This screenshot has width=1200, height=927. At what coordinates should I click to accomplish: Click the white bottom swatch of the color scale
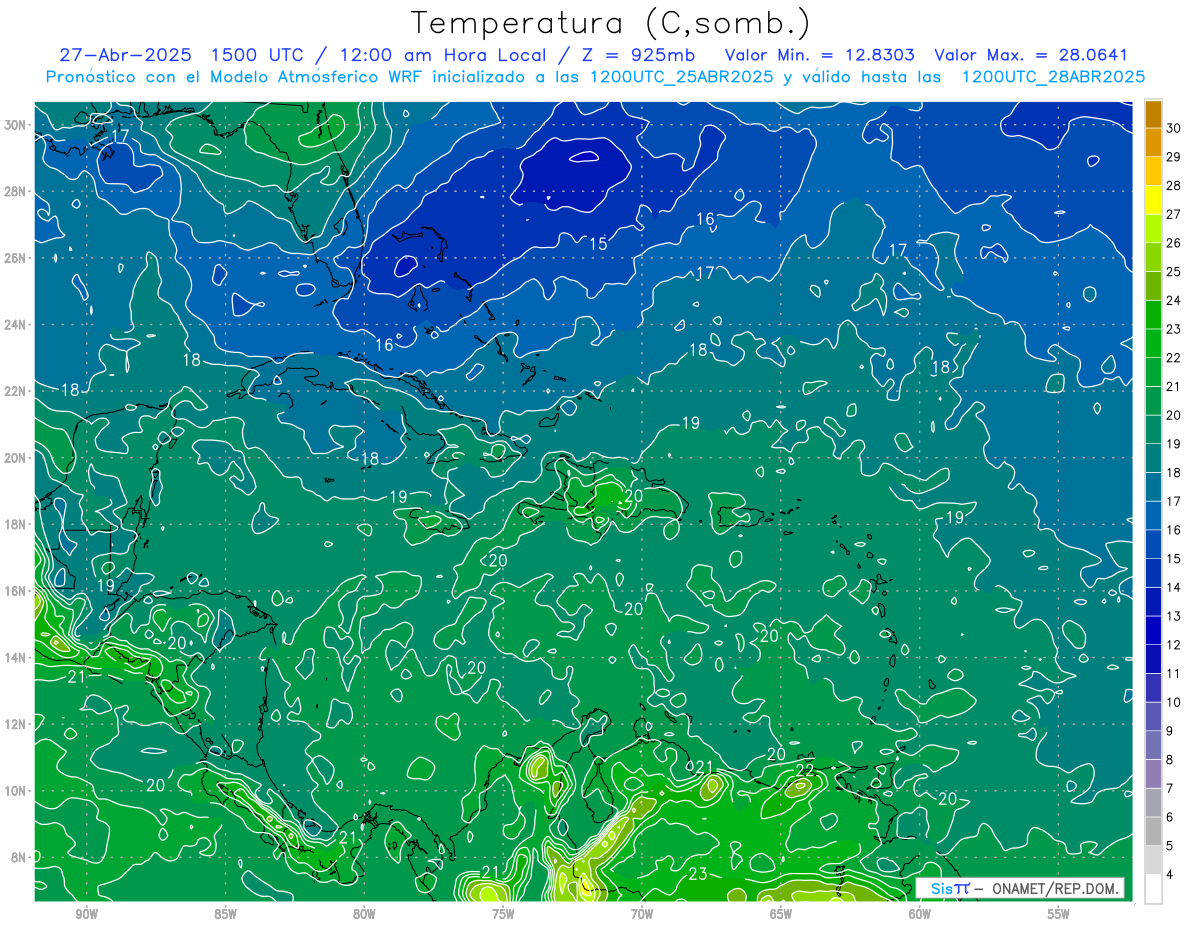point(1153,889)
